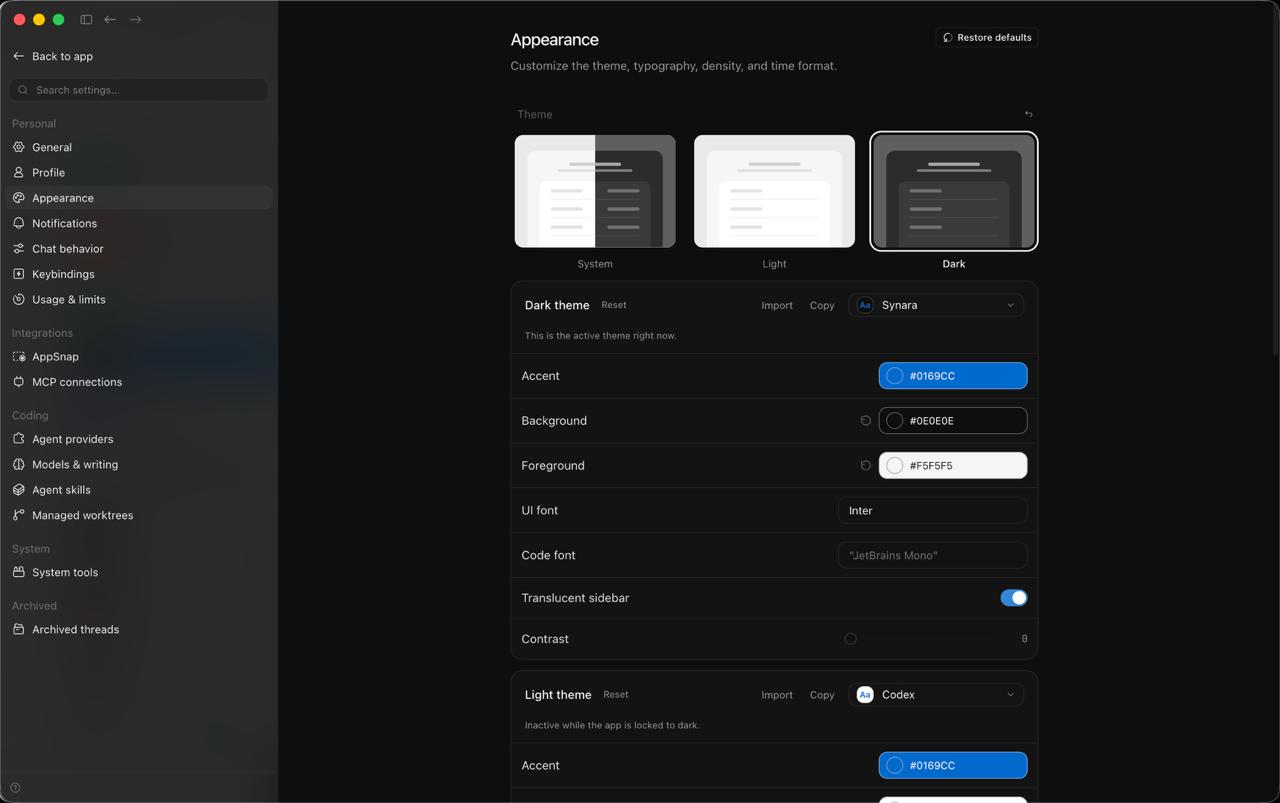The image size is (1280, 803).
Task: Import a Light theme
Action: pos(777,695)
